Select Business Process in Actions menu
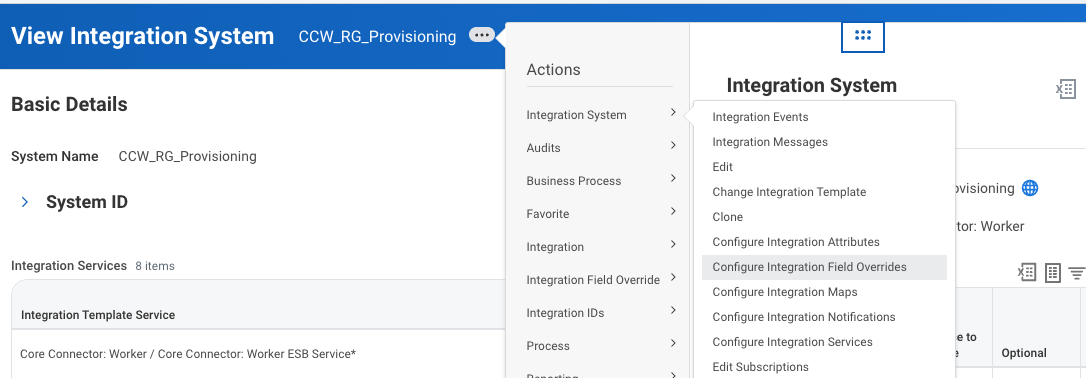The height and width of the screenshot is (378, 1086). [x=573, y=181]
